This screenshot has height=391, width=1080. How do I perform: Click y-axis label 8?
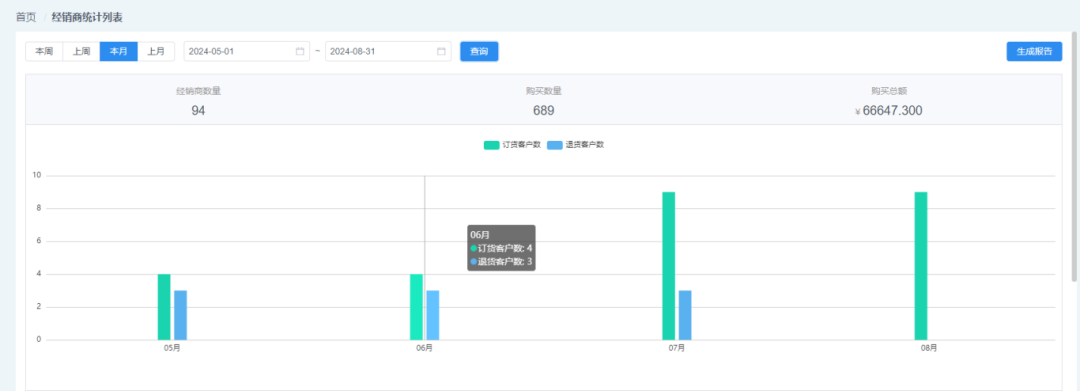[x=39, y=208]
